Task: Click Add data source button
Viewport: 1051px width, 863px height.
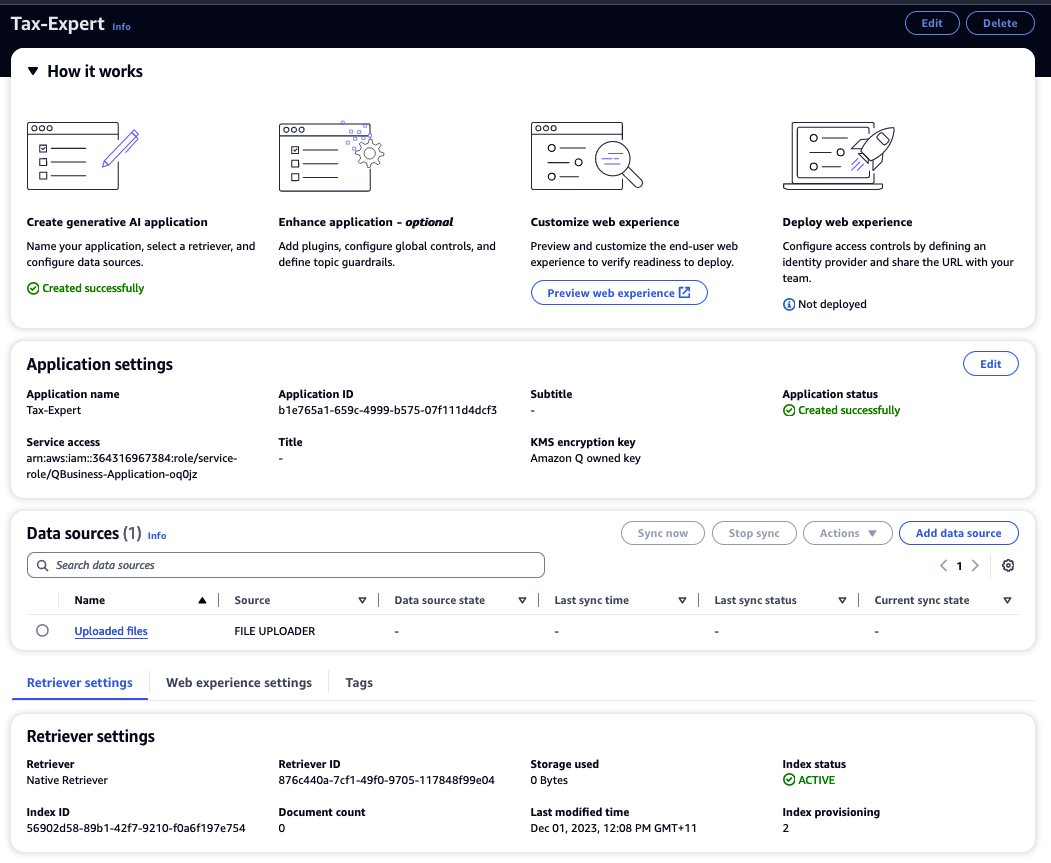Action: tap(958, 533)
